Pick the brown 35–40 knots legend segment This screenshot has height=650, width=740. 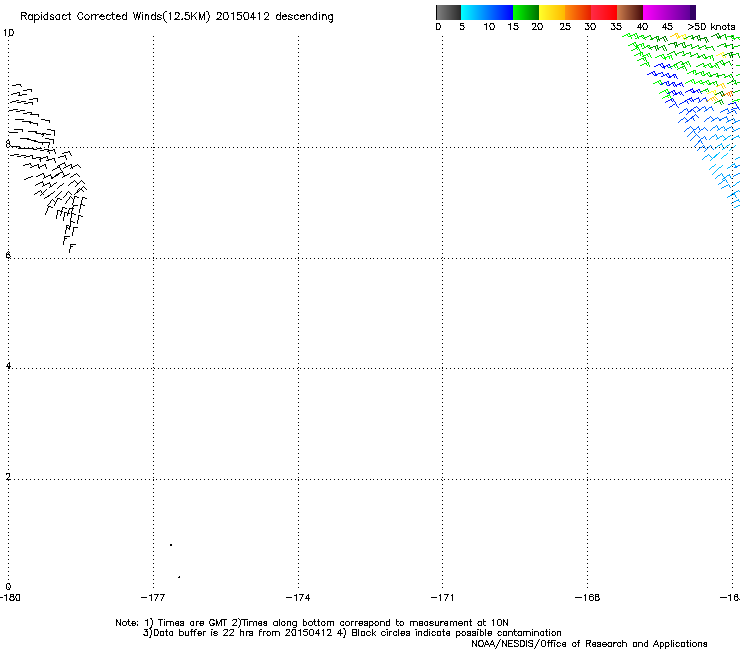click(x=630, y=12)
